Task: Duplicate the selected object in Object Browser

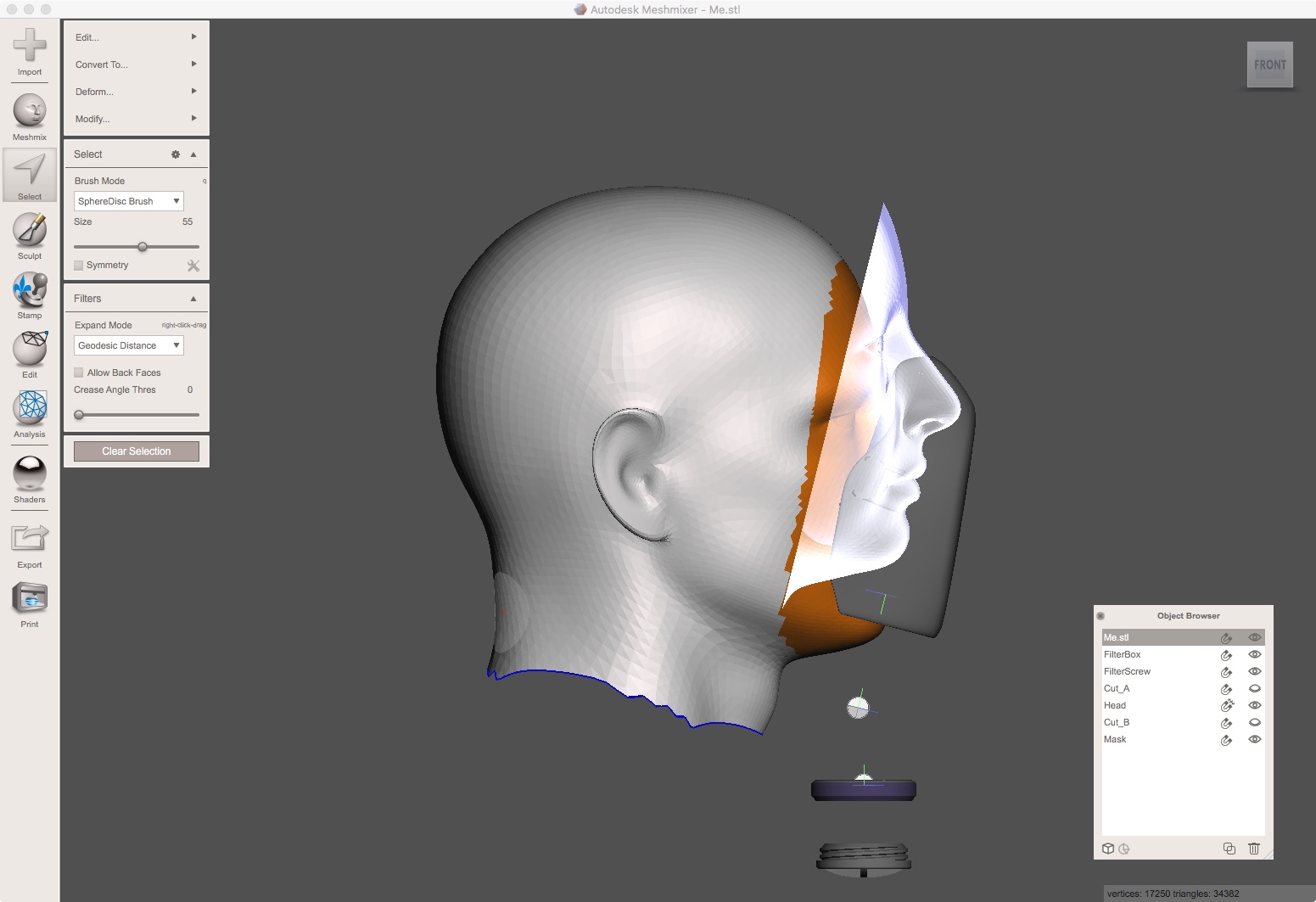Action: [x=1229, y=849]
